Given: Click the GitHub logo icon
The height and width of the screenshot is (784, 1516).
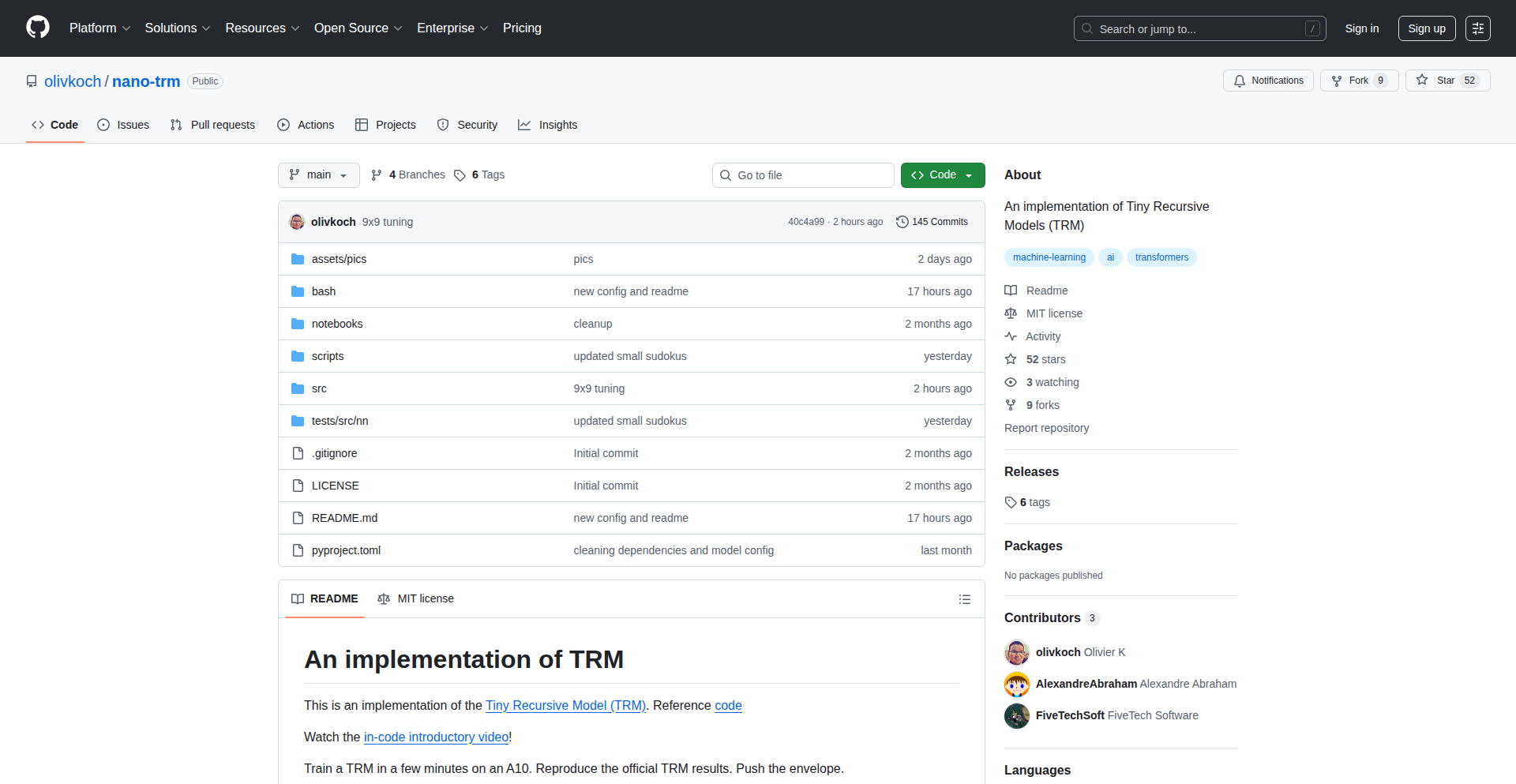Looking at the screenshot, I should coord(38,28).
